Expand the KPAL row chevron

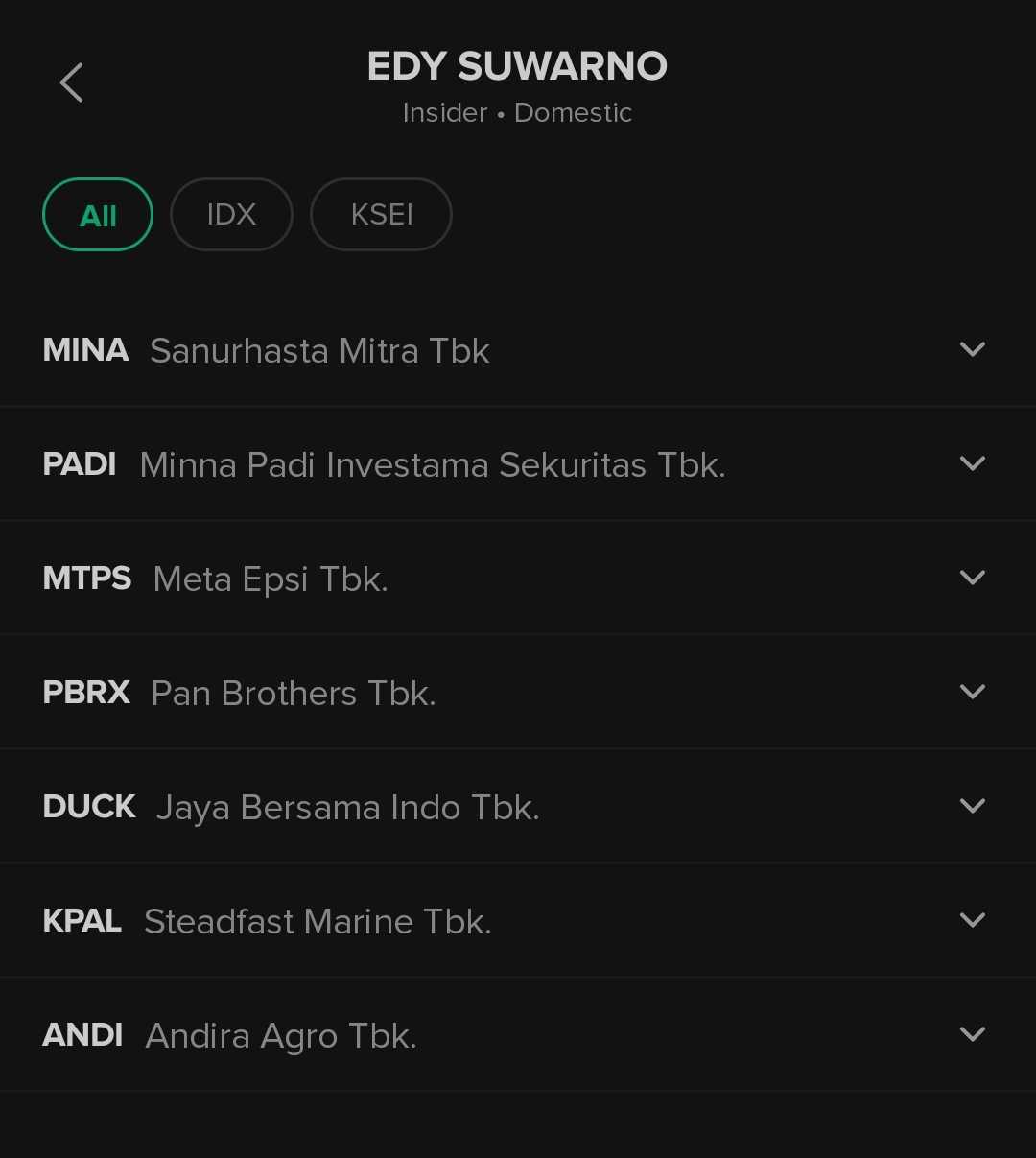tap(972, 921)
